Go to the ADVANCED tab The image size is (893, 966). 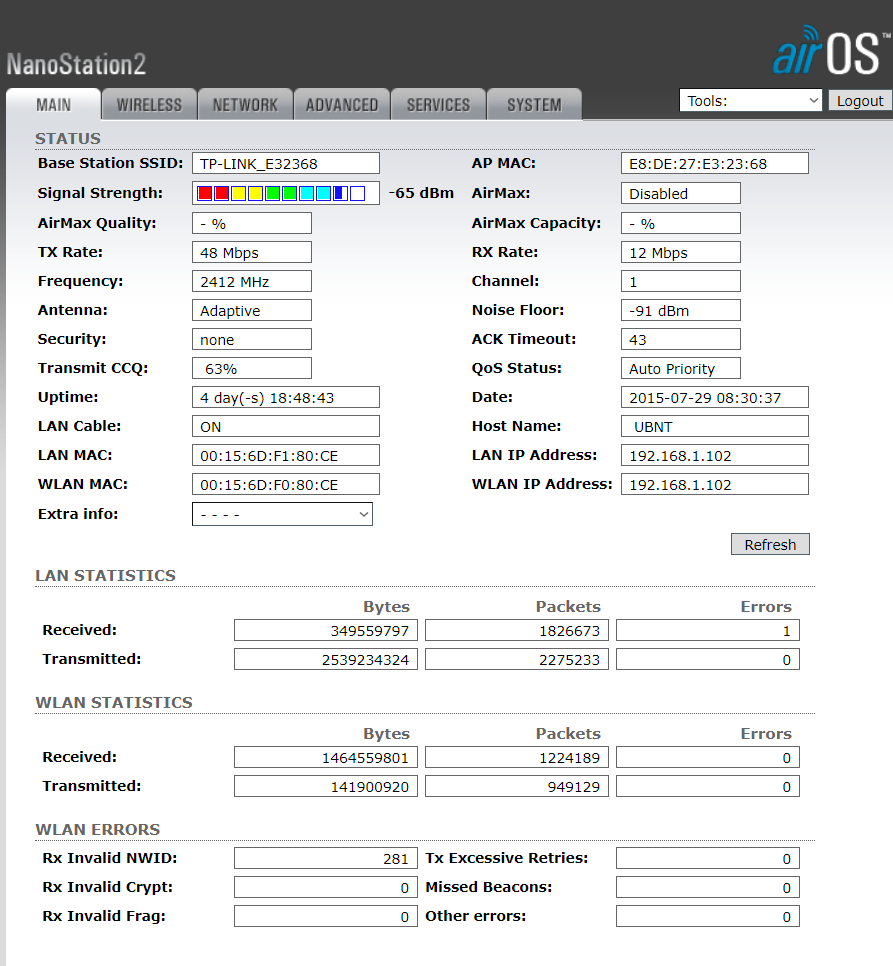tap(342, 105)
